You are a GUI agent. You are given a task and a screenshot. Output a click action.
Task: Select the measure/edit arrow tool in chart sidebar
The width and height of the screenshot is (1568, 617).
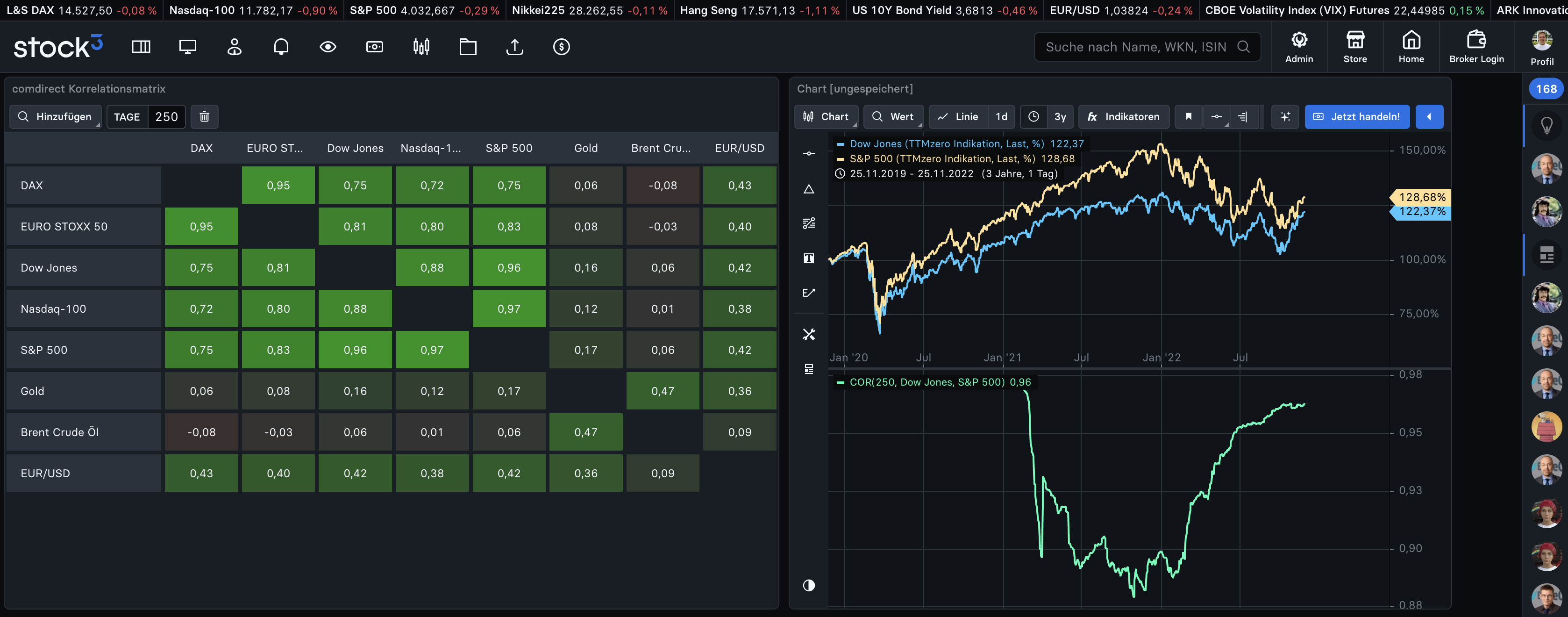click(x=808, y=293)
